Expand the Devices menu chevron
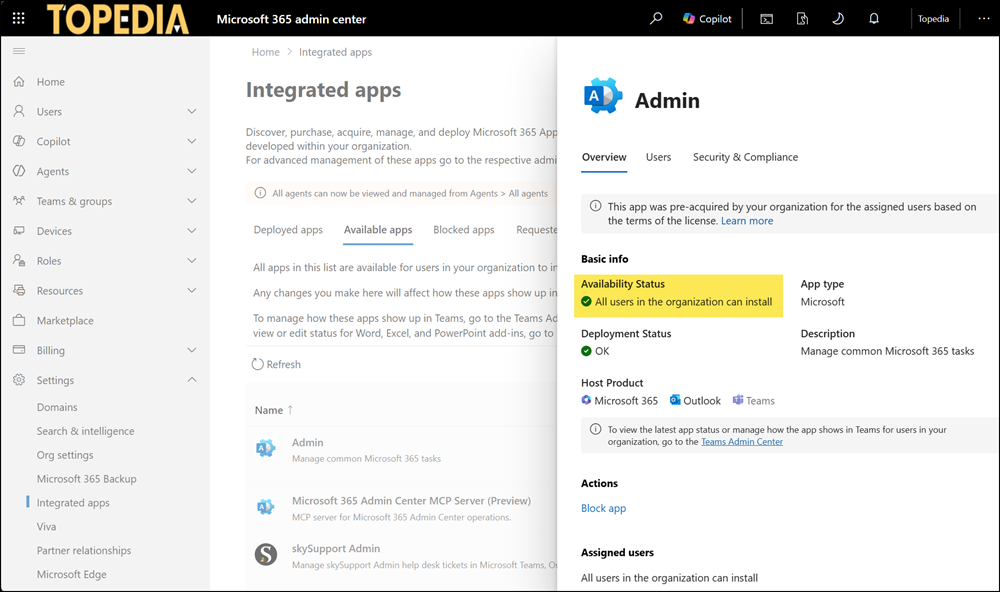Viewport: 1000px width, 592px height. pos(191,230)
